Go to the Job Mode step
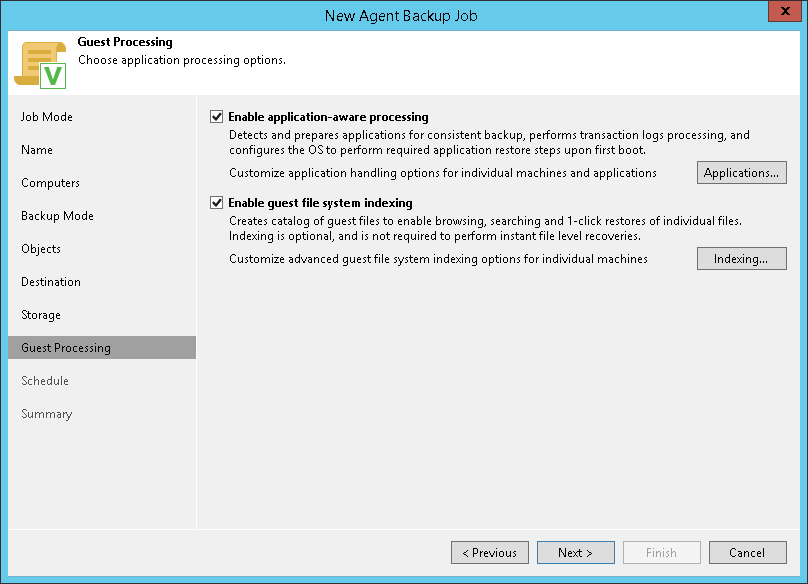808x584 pixels. (x=47, y=117)
